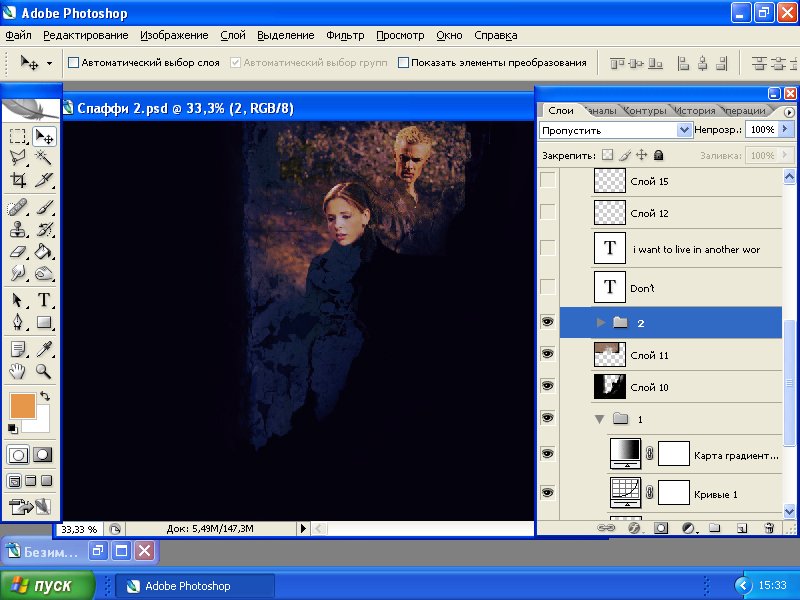Select the Eraser tool

[x=18, y=252]
